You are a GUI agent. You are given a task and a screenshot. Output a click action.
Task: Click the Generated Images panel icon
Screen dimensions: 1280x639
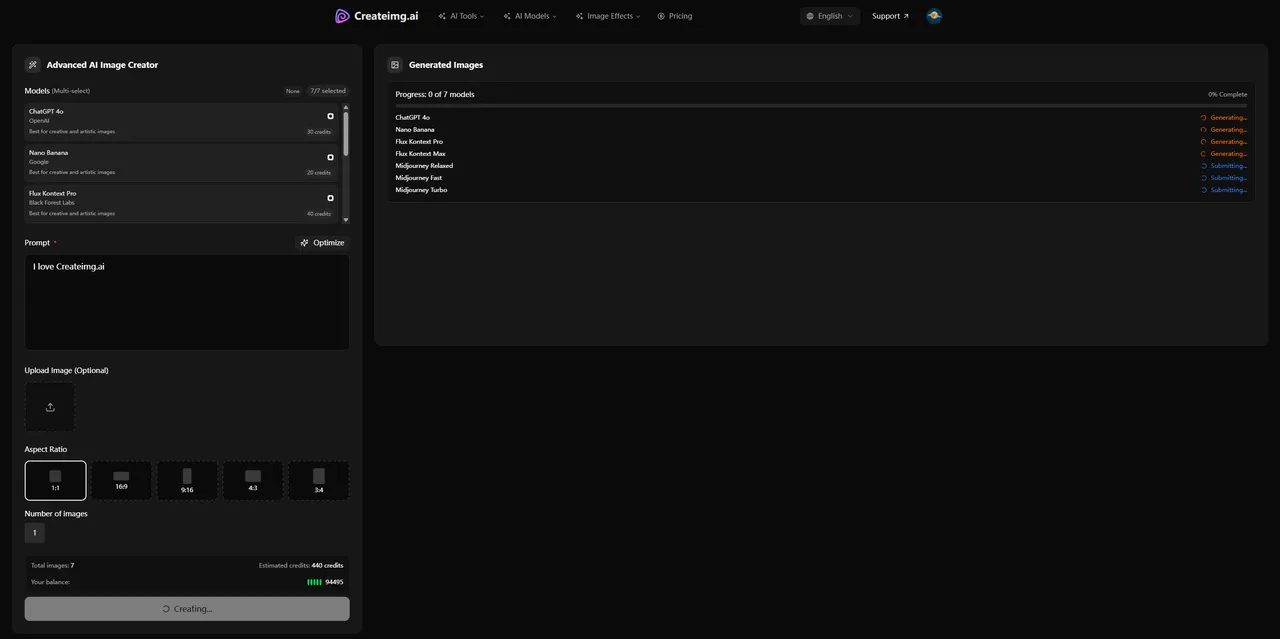click(x=395, y=65)
